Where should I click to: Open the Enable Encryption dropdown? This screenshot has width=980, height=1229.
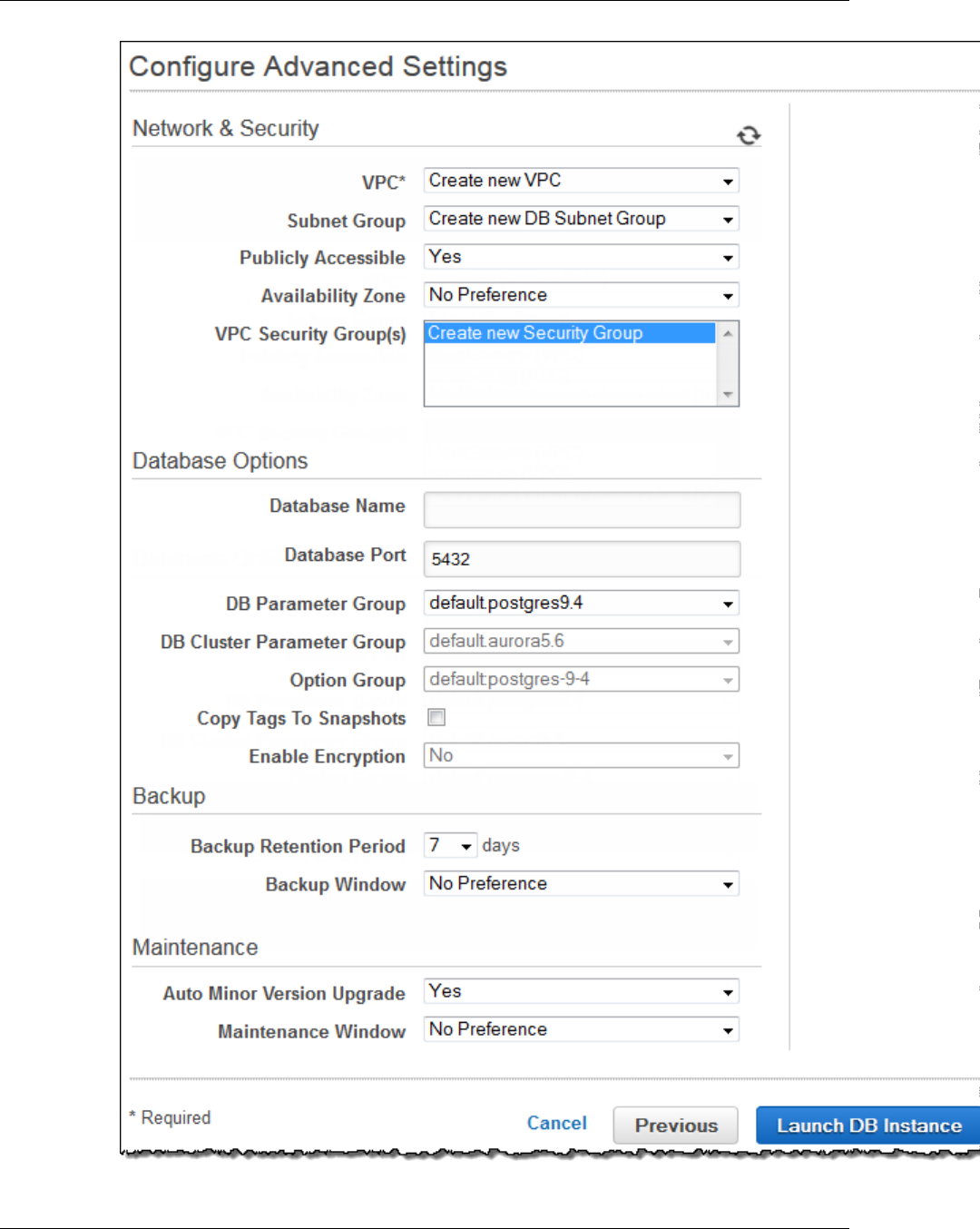click(581, 756)
